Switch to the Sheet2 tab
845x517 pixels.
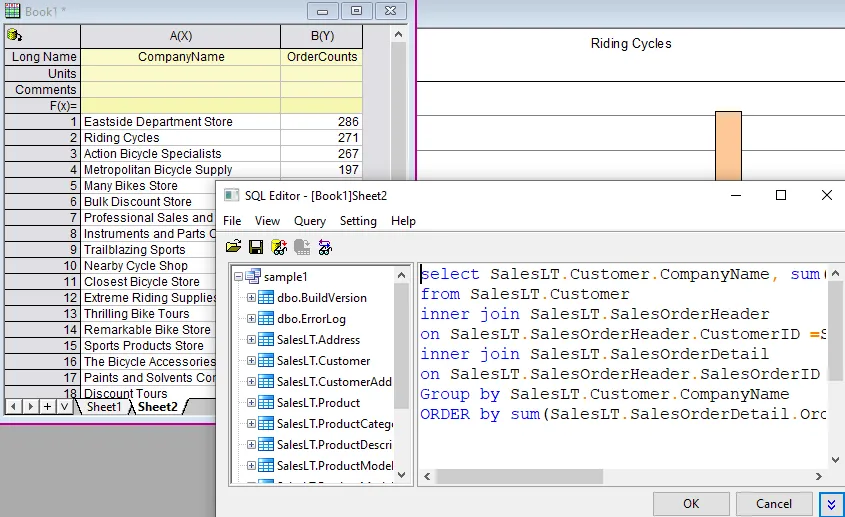[x=157, y=406]
